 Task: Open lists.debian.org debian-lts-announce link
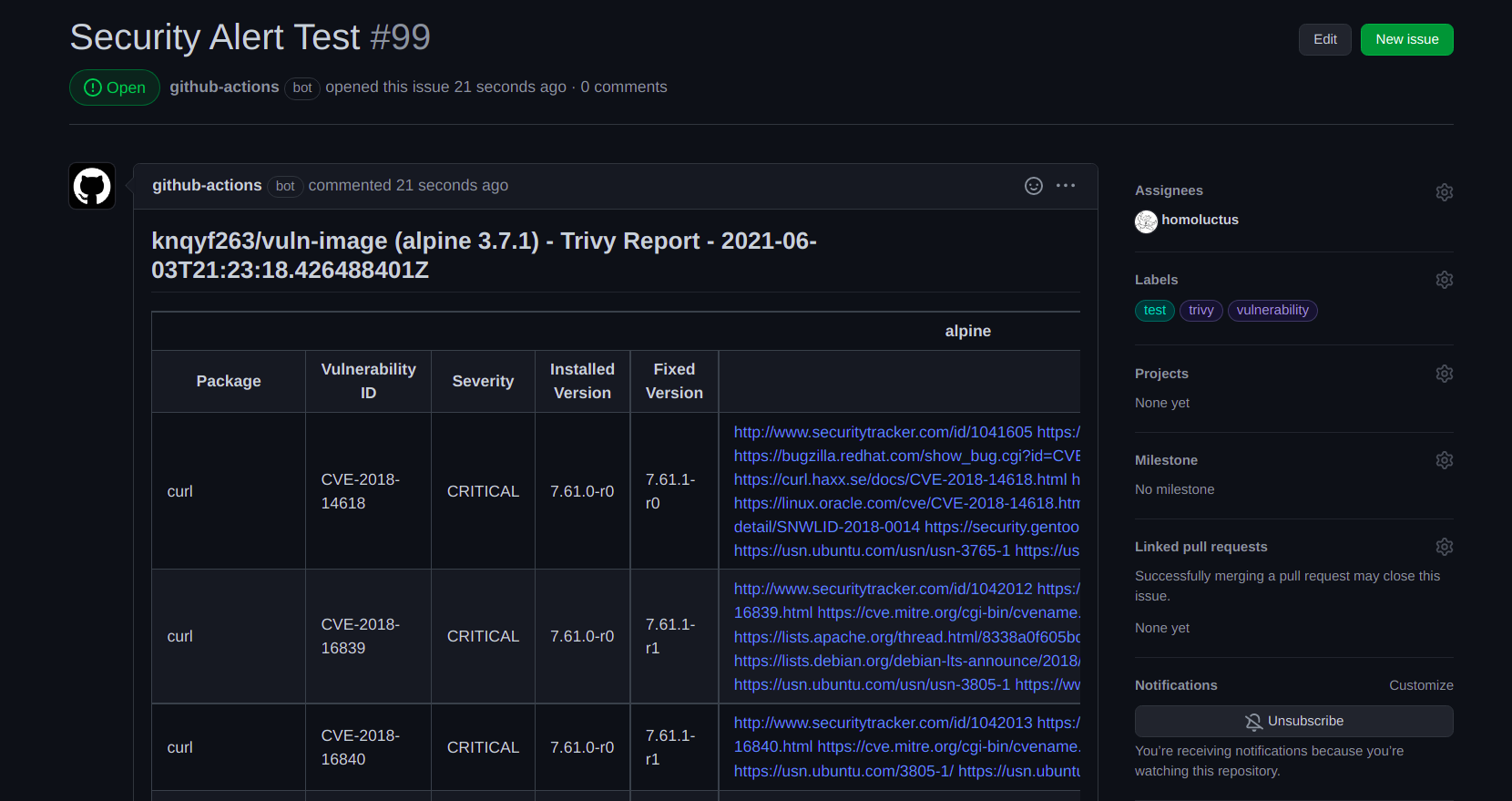[907, 661]
